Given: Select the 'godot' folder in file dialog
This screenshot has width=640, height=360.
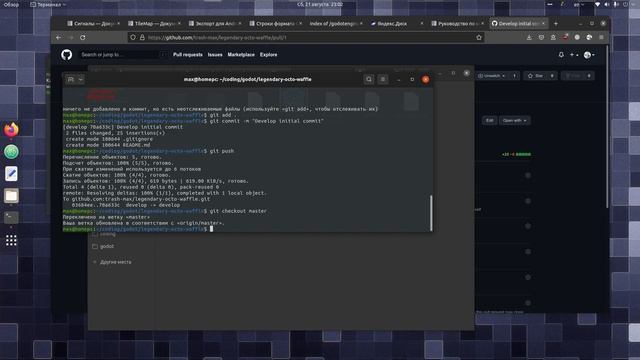Looking at the screenshot, I should pyautogui.click(x=103, y=247).
